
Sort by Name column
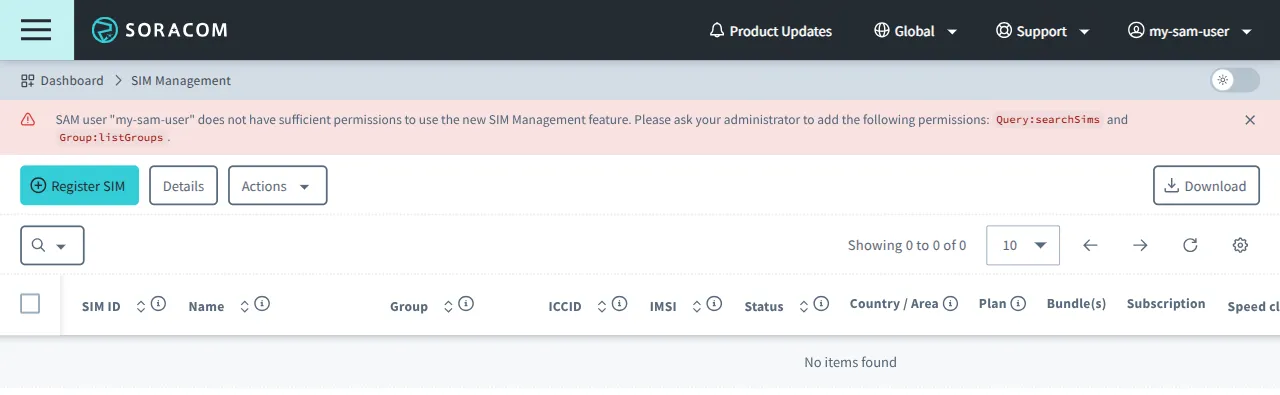(x=245, y=306)
